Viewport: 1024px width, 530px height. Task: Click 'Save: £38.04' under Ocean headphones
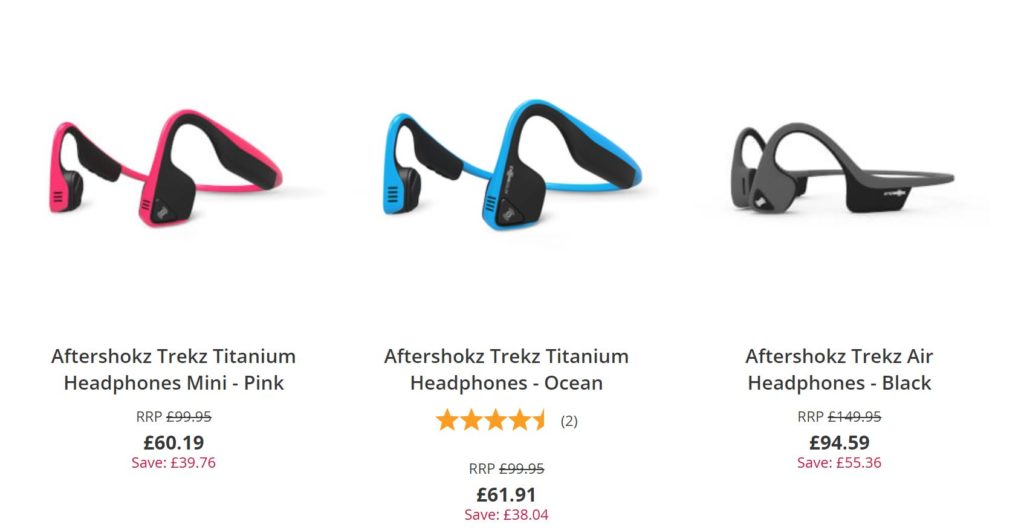coord(506,515)
